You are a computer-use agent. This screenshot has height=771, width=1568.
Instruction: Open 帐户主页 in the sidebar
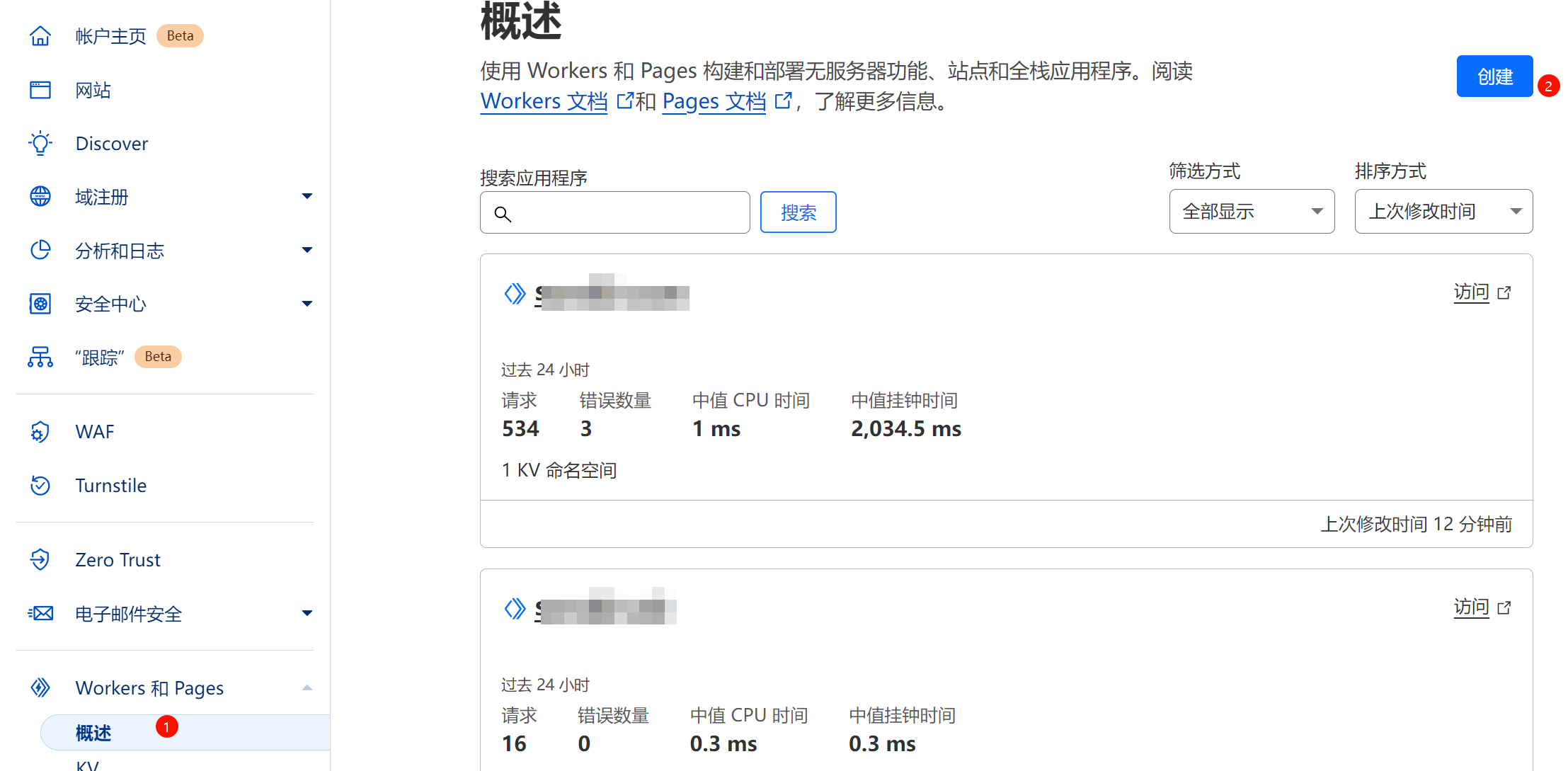click(111, 36)
